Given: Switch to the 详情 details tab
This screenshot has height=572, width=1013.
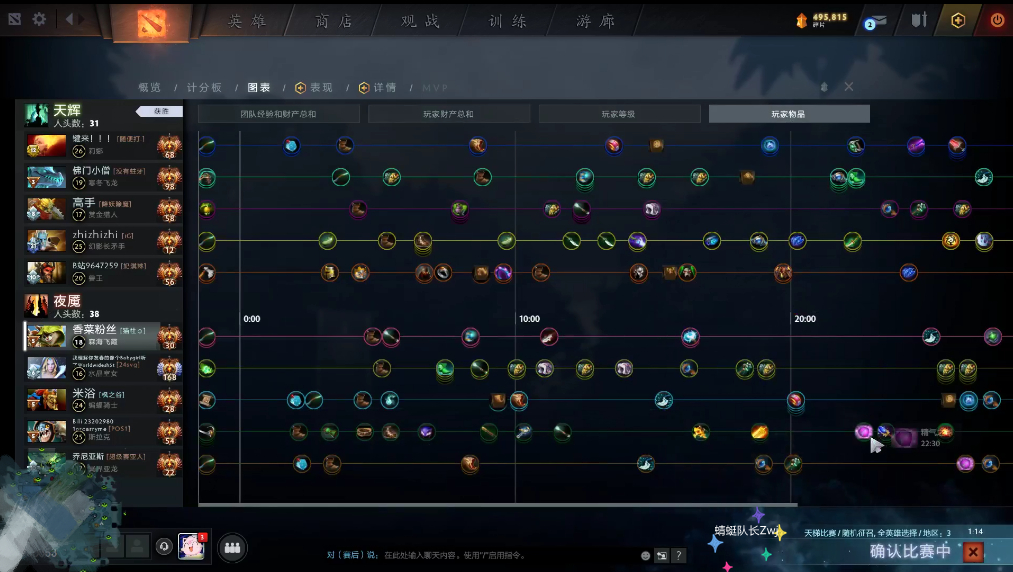Looking at the screenshot, I should (377, 87).
